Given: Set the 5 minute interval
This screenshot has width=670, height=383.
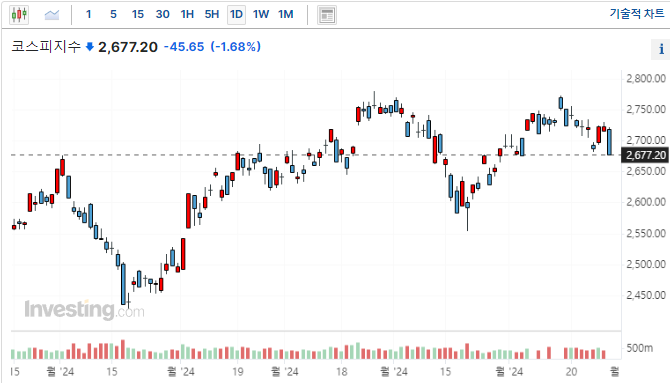Looking at the screenshot, I should pos(113,15).
